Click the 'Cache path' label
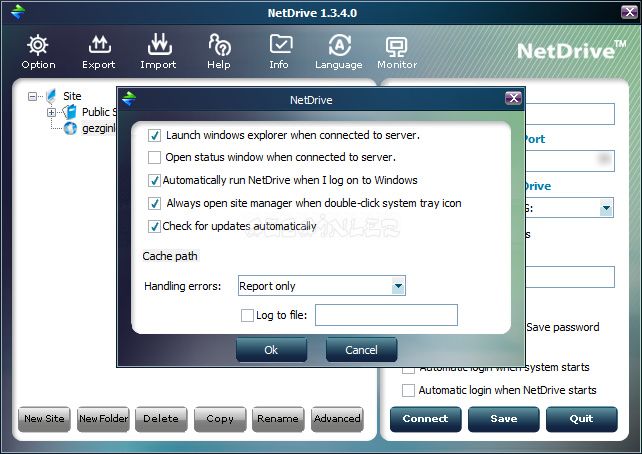 (x=170, y=256)
